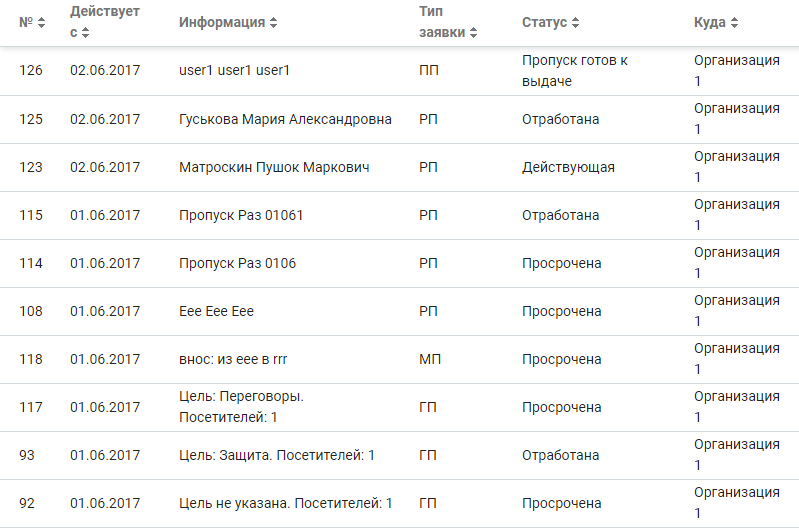Open request внос: из еее в rrr
The height and width of the screenshot is (528, 799).
click(x=400, y=359)
